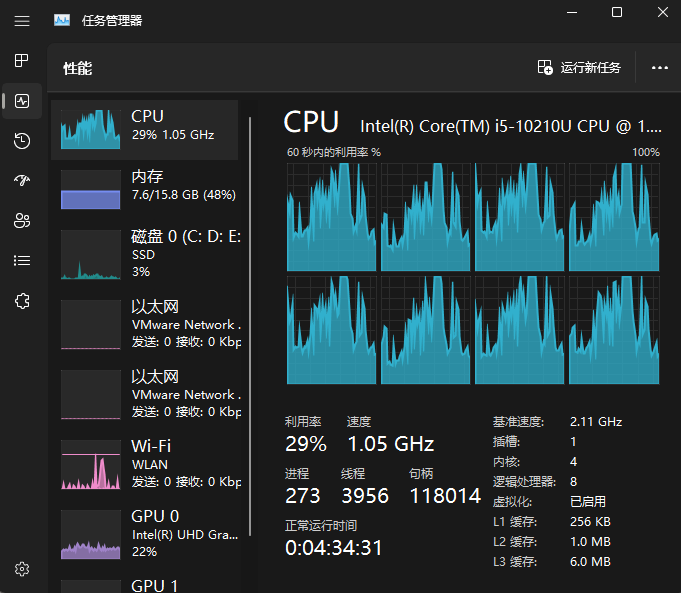
Task: Open the App history page
Action: tap(22, 141)
